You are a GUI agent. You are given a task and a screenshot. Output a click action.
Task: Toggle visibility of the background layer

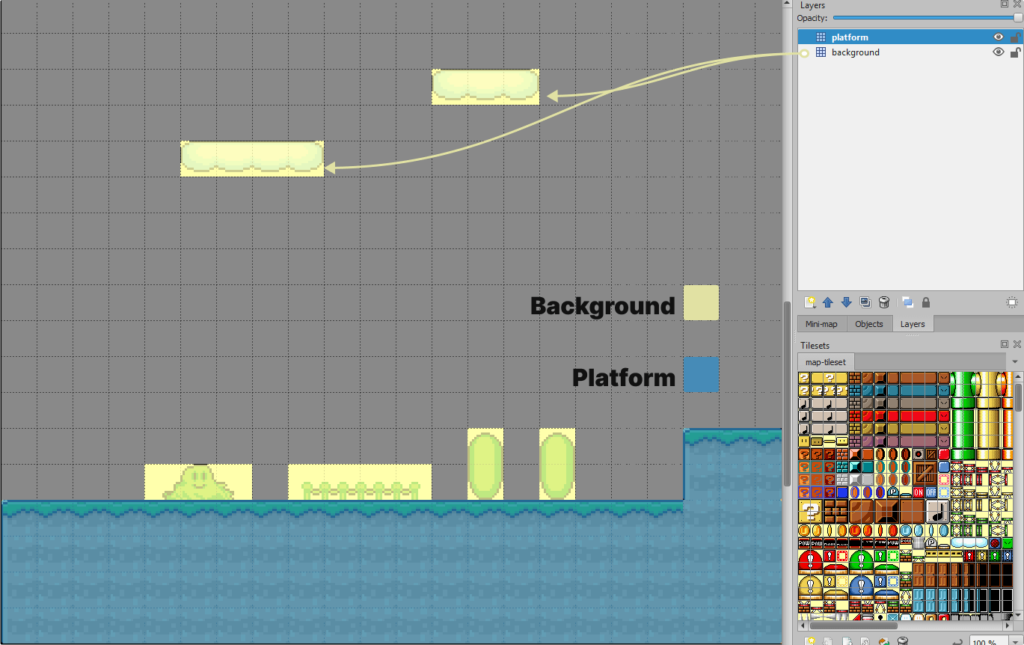tap(997, 52)
